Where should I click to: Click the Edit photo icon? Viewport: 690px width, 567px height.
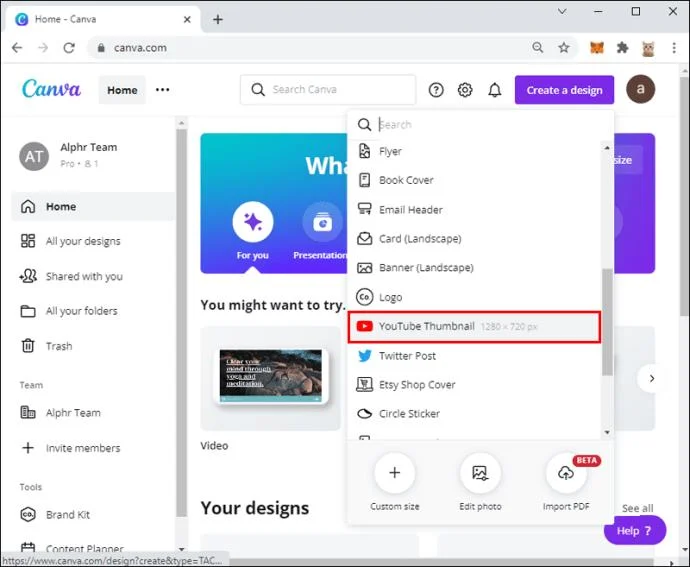(480, 473)
